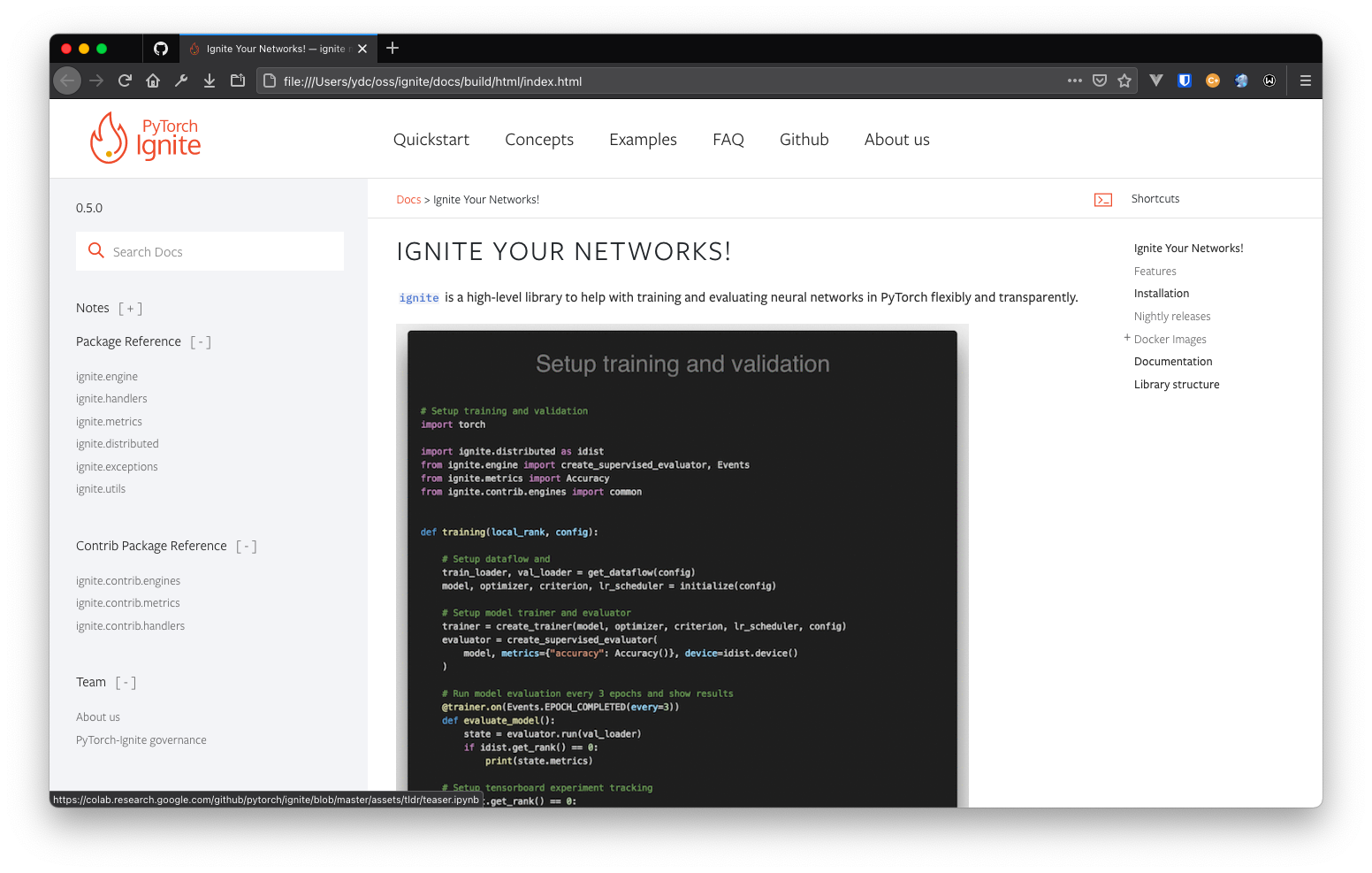
Task: Open the Downloads panel
Action: [210, 80]
